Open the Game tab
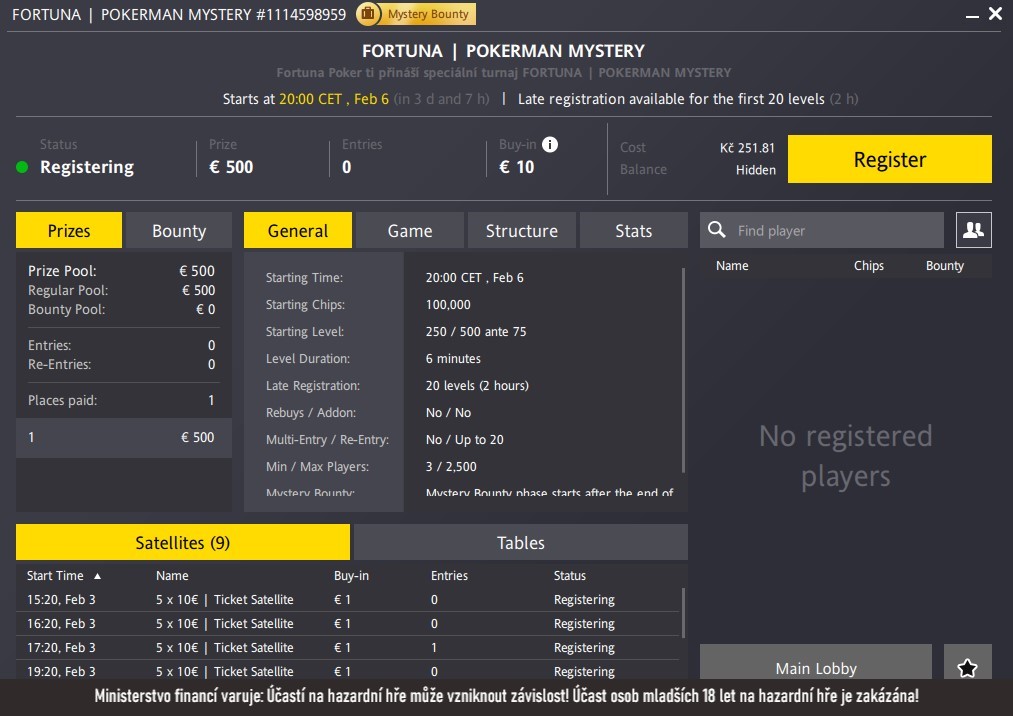 point(410,230)
